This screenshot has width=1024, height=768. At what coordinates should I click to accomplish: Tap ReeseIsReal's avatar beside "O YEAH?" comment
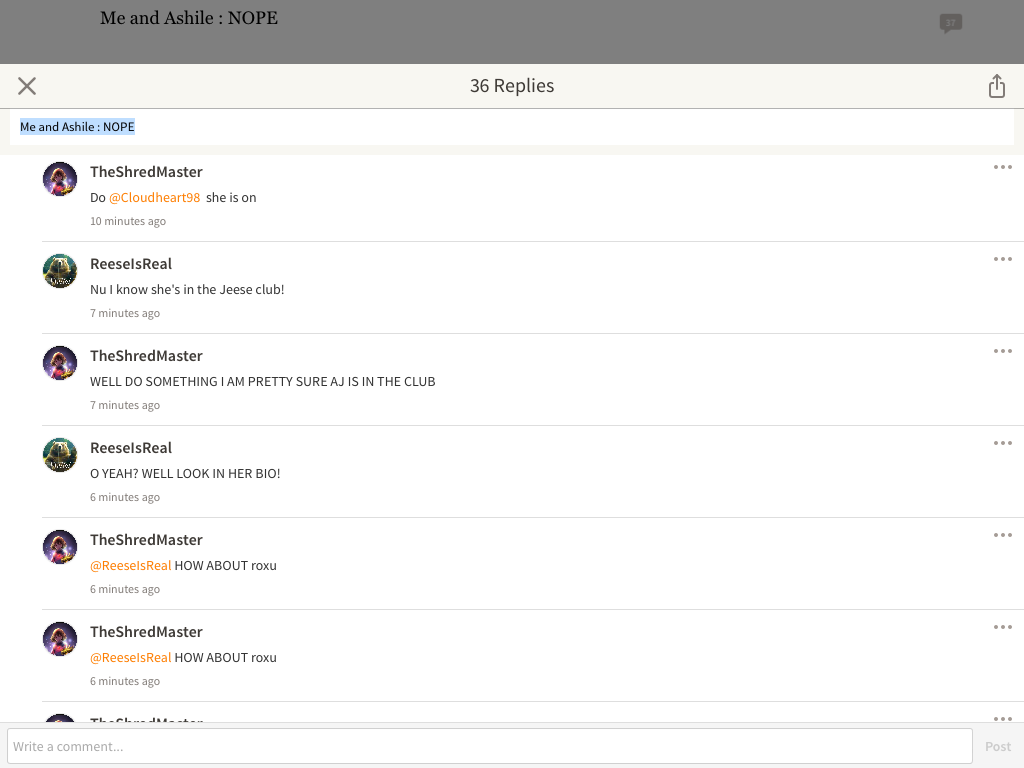(x=60, y=455)
